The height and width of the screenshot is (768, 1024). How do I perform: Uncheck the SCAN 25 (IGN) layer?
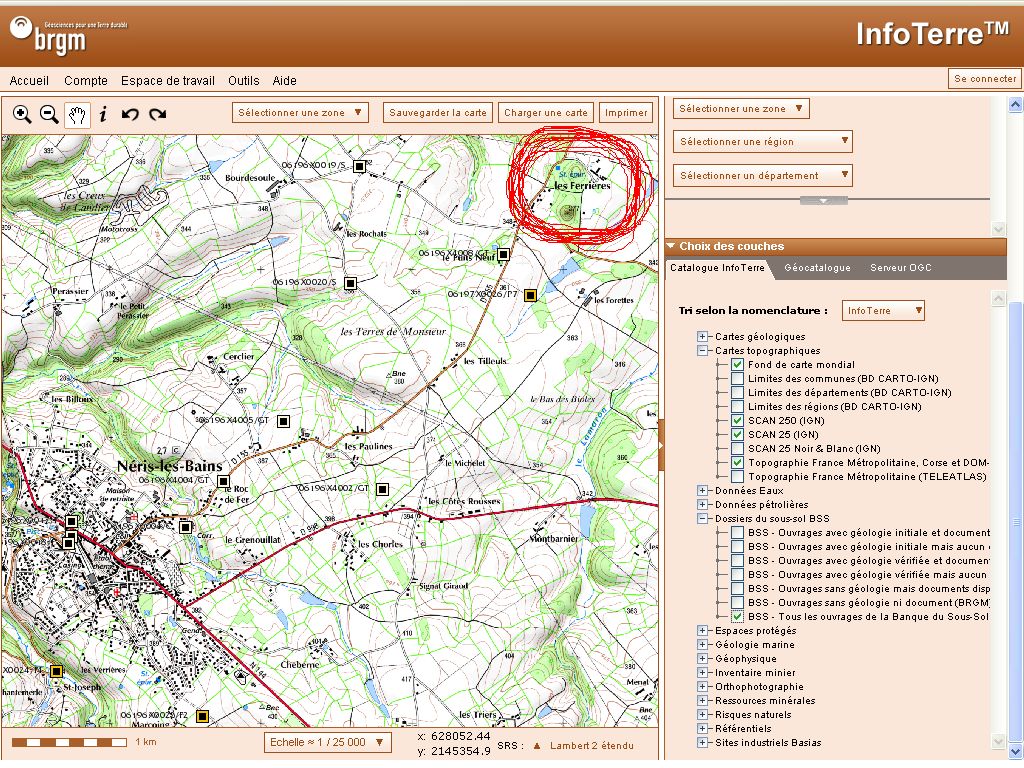point(737,435)
